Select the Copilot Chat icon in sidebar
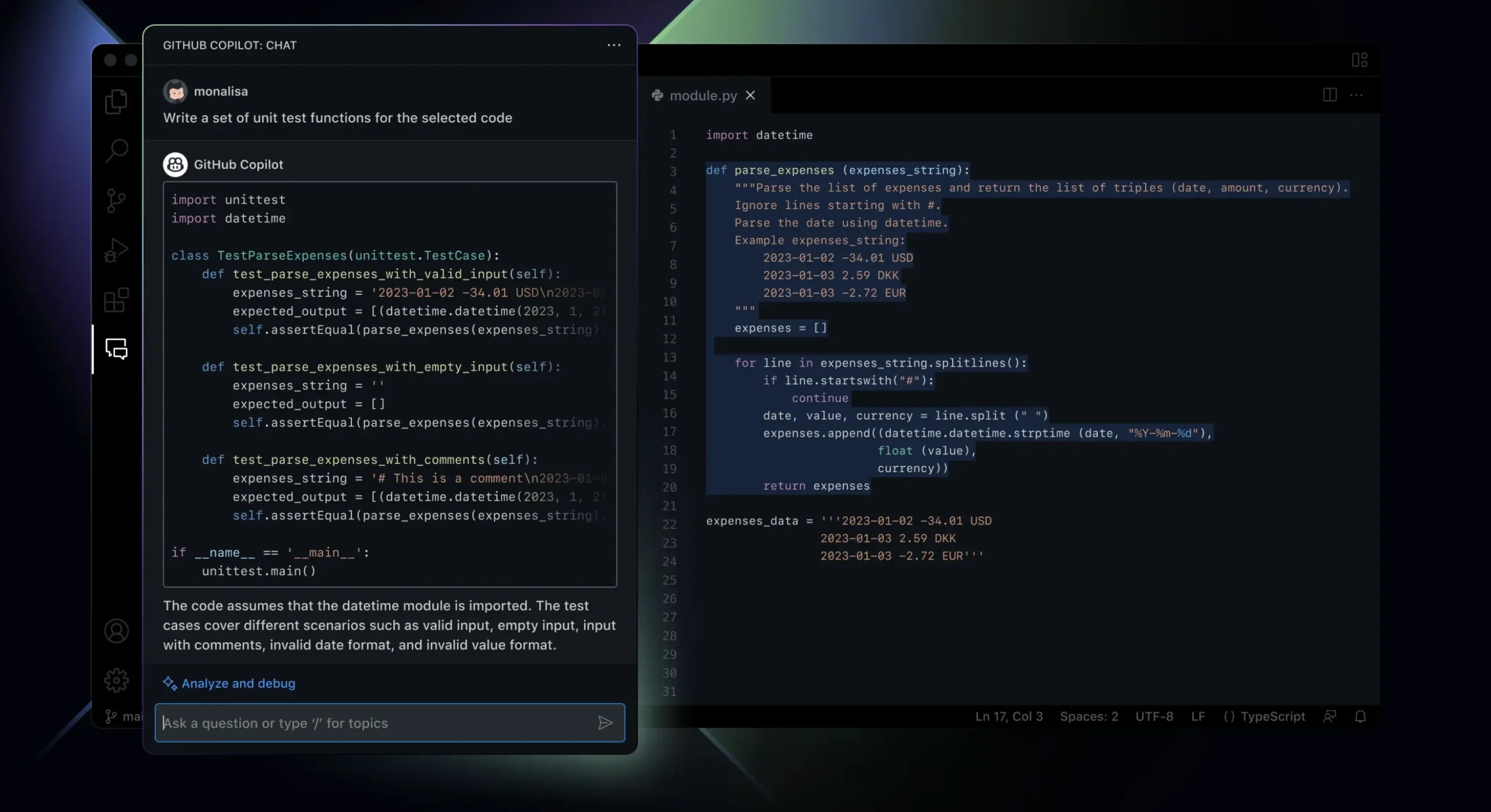Image resolution: width=1491 pixels, height=812 pixels. tap(116, 349)
